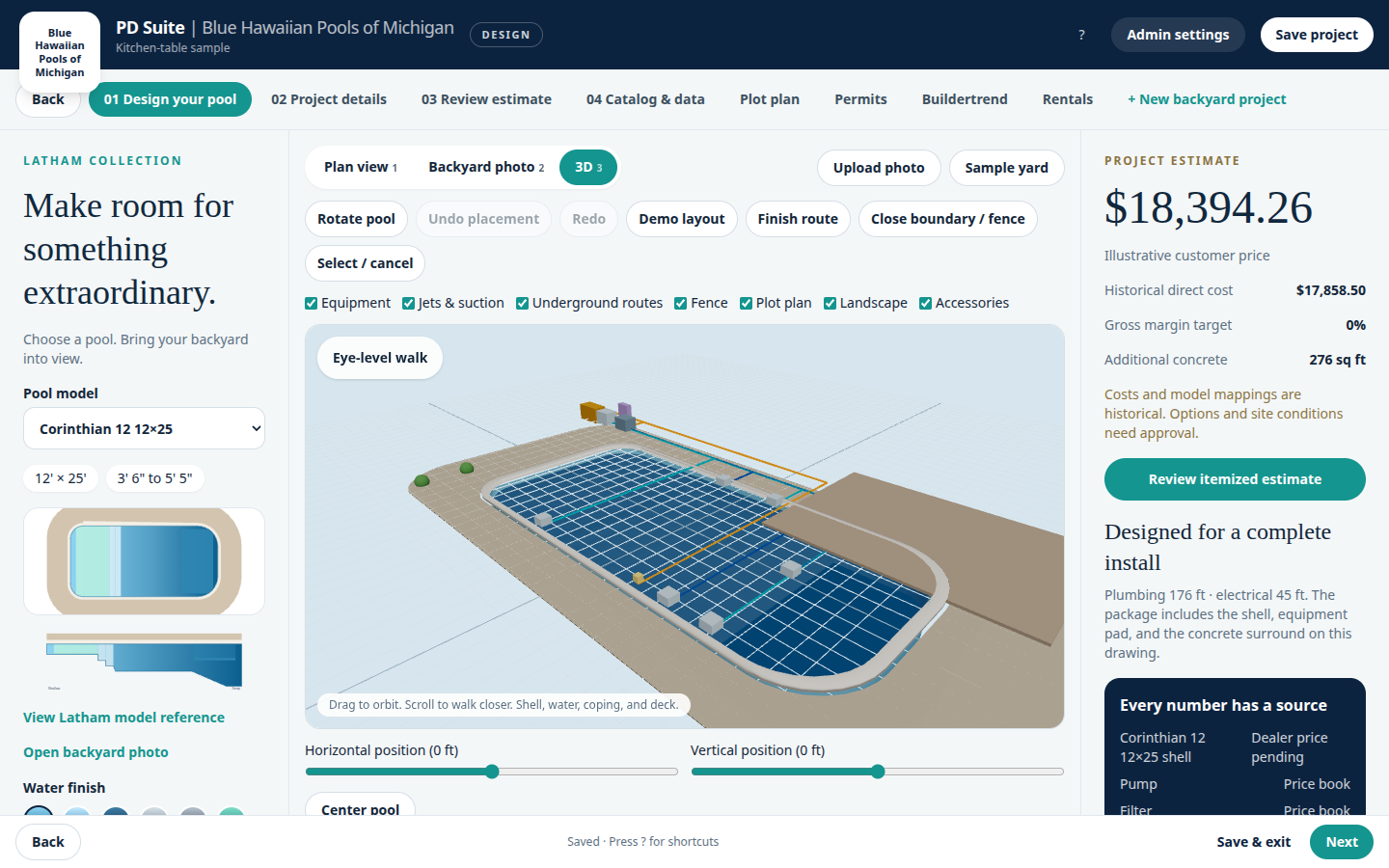The image size is (1389, 868).
Task: Switch to the Buildertrend section
Action: 965,99
